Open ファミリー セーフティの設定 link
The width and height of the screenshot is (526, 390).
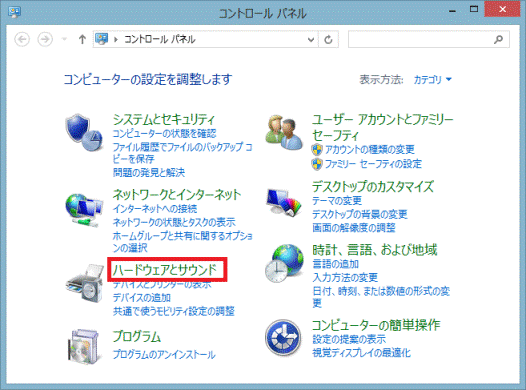(373, 164)
